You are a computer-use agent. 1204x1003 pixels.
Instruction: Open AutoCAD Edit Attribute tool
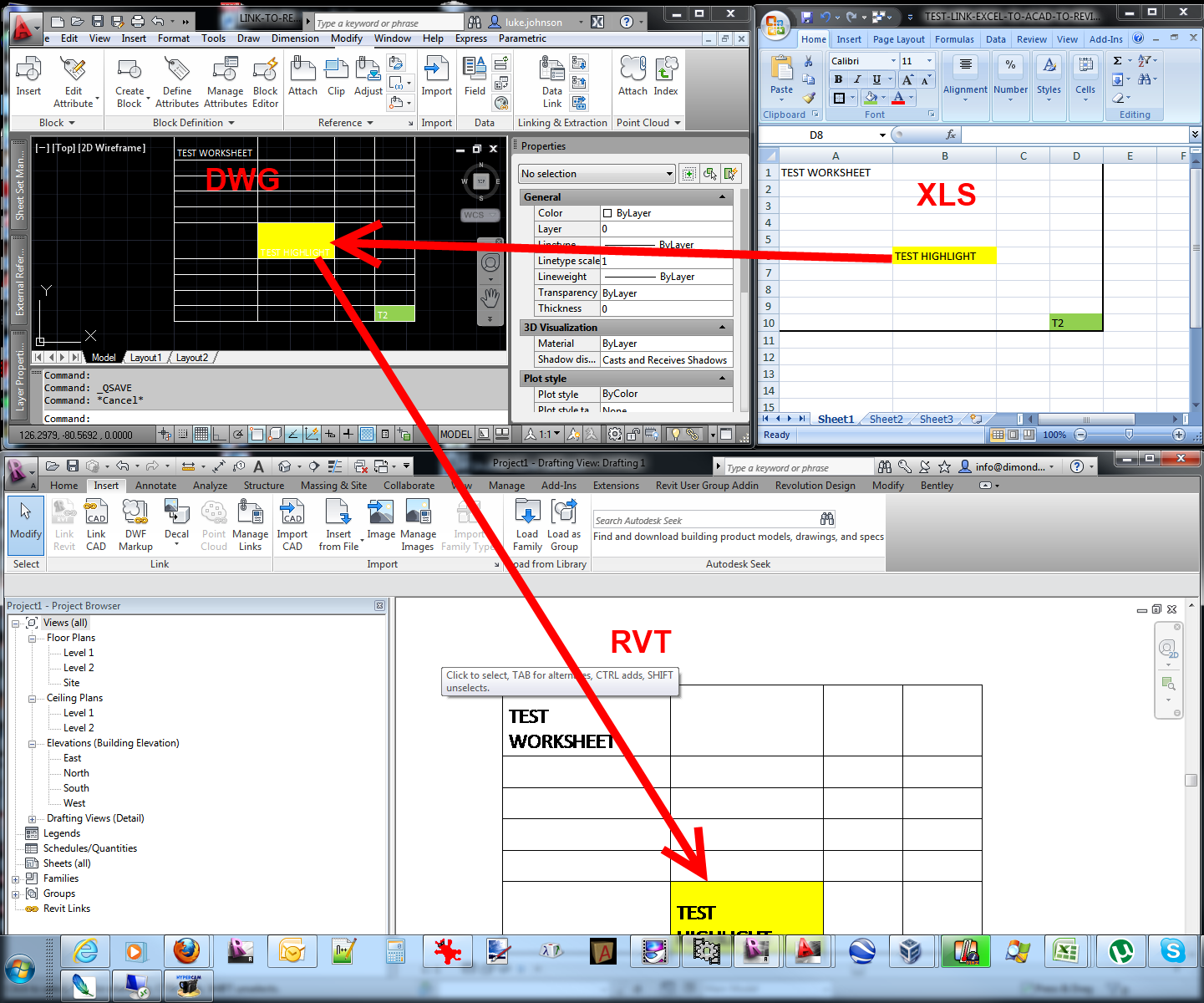(x=74, y=82)
